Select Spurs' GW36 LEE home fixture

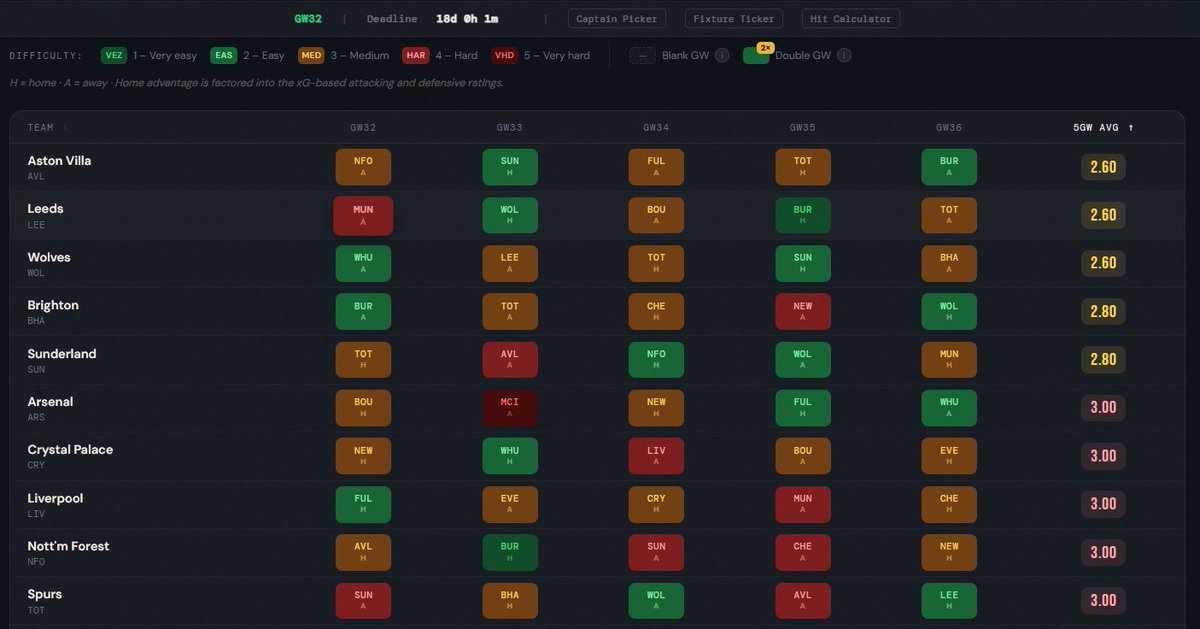[949, 601]
